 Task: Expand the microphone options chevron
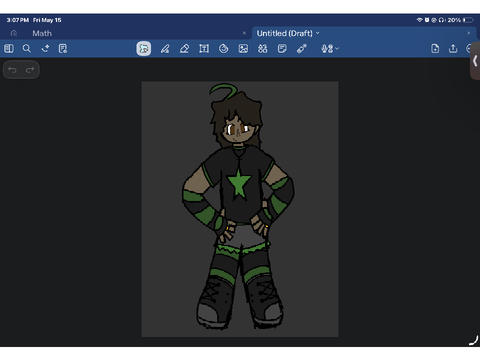click(x=337, y=49)
